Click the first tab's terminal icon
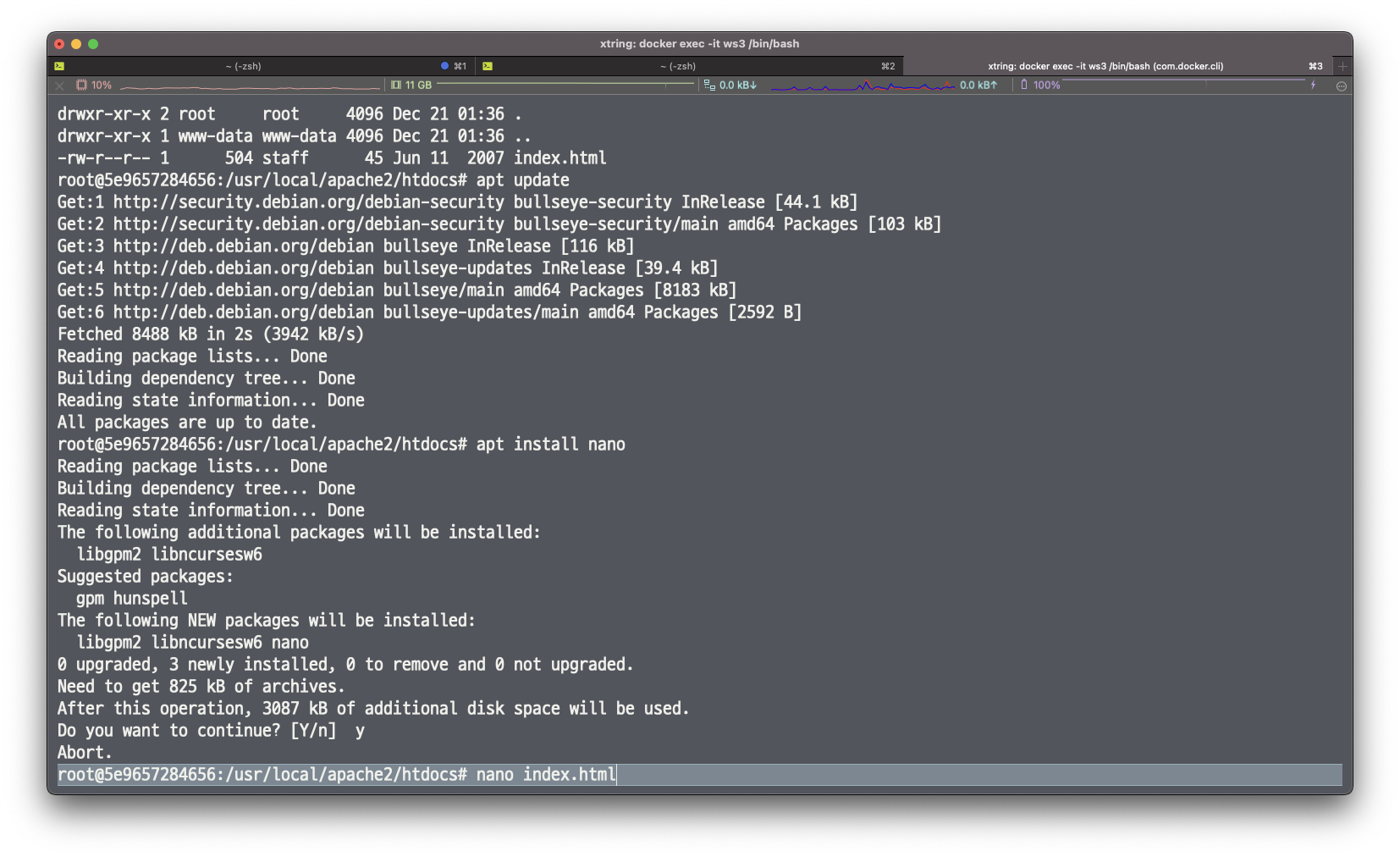Screen dimensions: 1400x857 pos(59,66)
